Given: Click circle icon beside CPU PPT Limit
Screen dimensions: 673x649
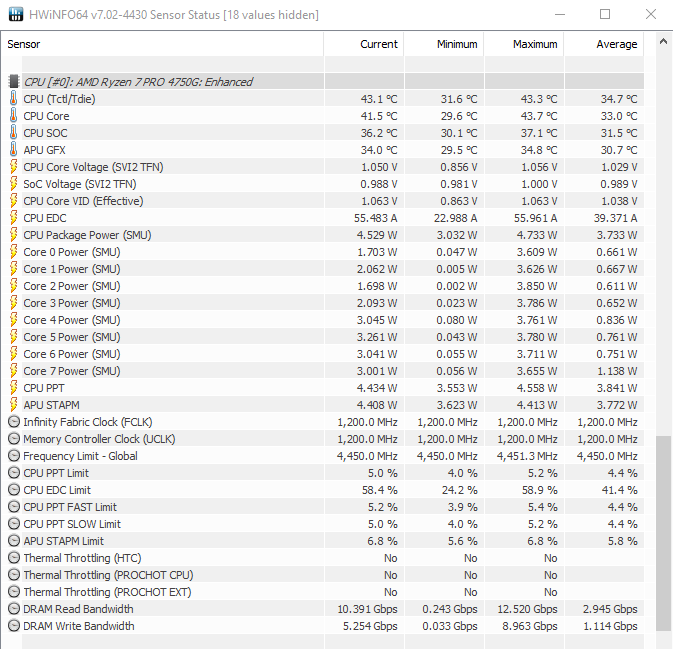Looking at the screenshot, I should (14, 473).
